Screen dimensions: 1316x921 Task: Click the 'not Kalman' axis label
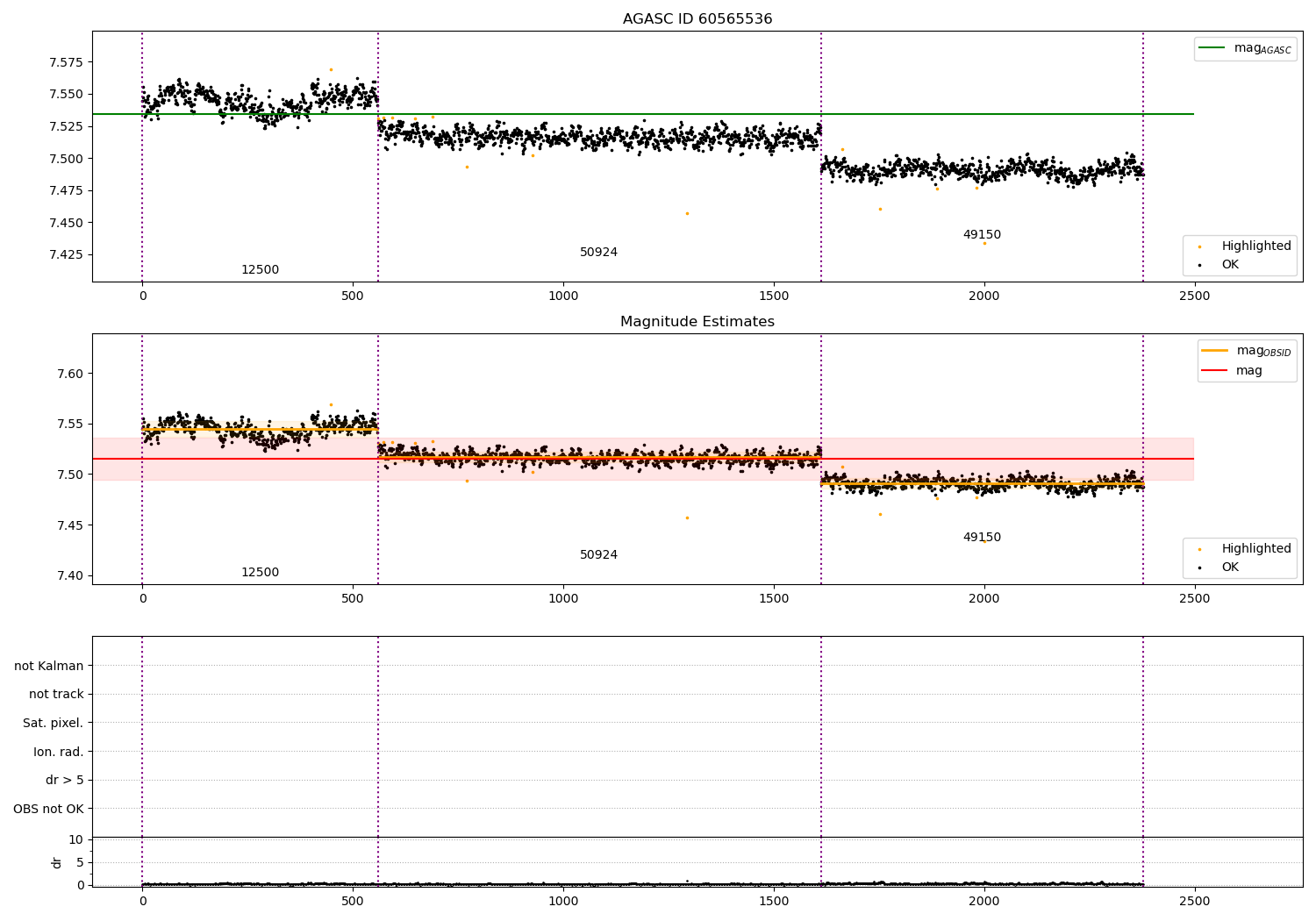49,666
